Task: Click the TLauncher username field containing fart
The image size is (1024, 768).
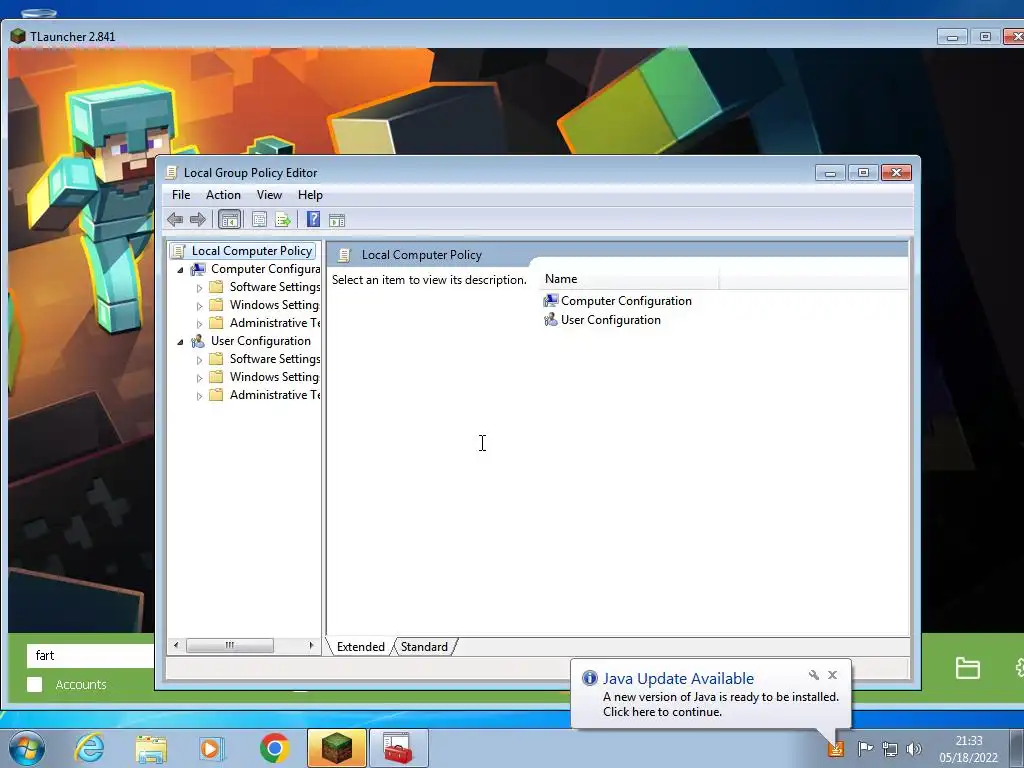Action: (90, 656)
